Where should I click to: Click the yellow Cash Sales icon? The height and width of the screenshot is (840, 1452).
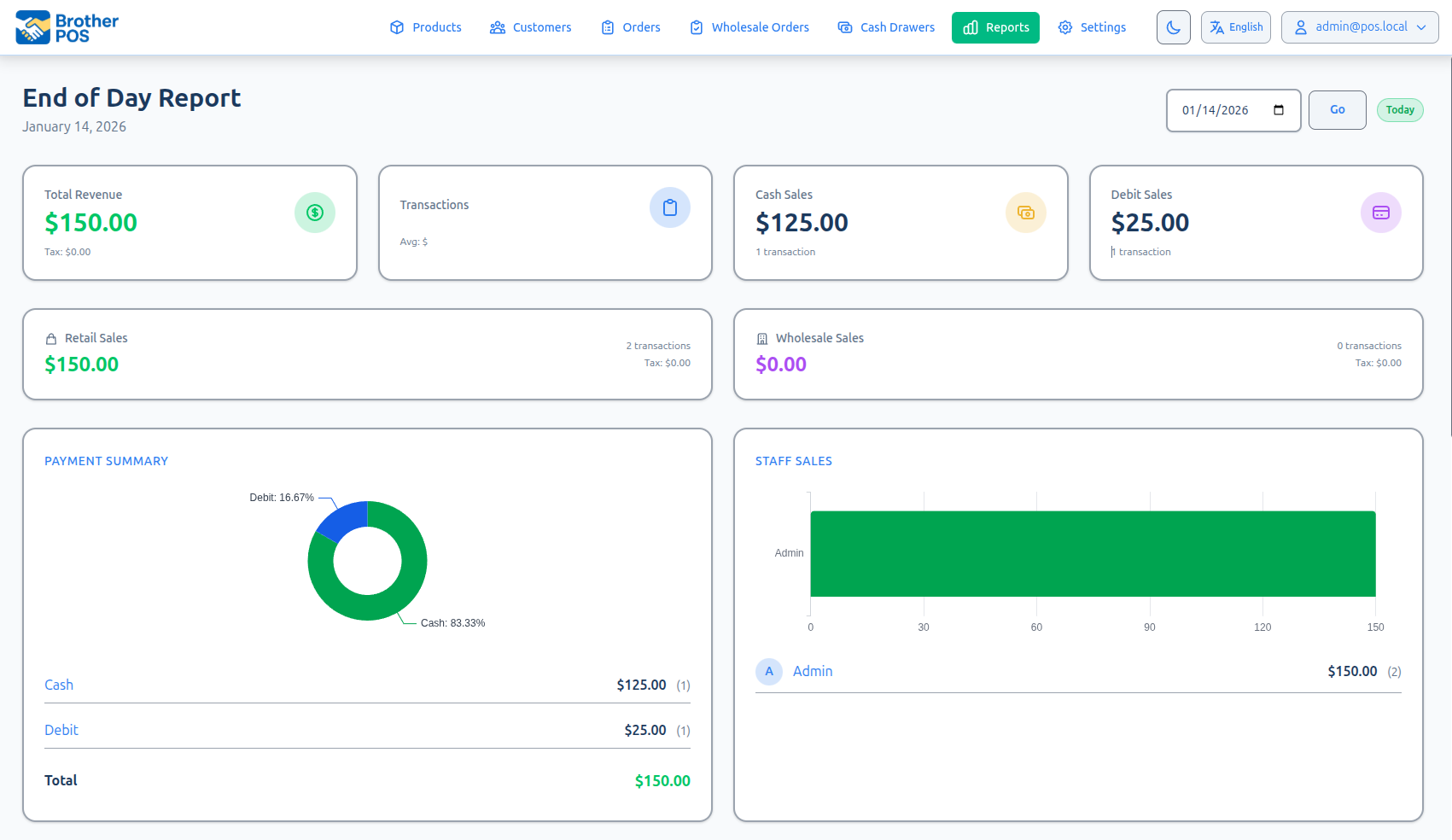1026,213
